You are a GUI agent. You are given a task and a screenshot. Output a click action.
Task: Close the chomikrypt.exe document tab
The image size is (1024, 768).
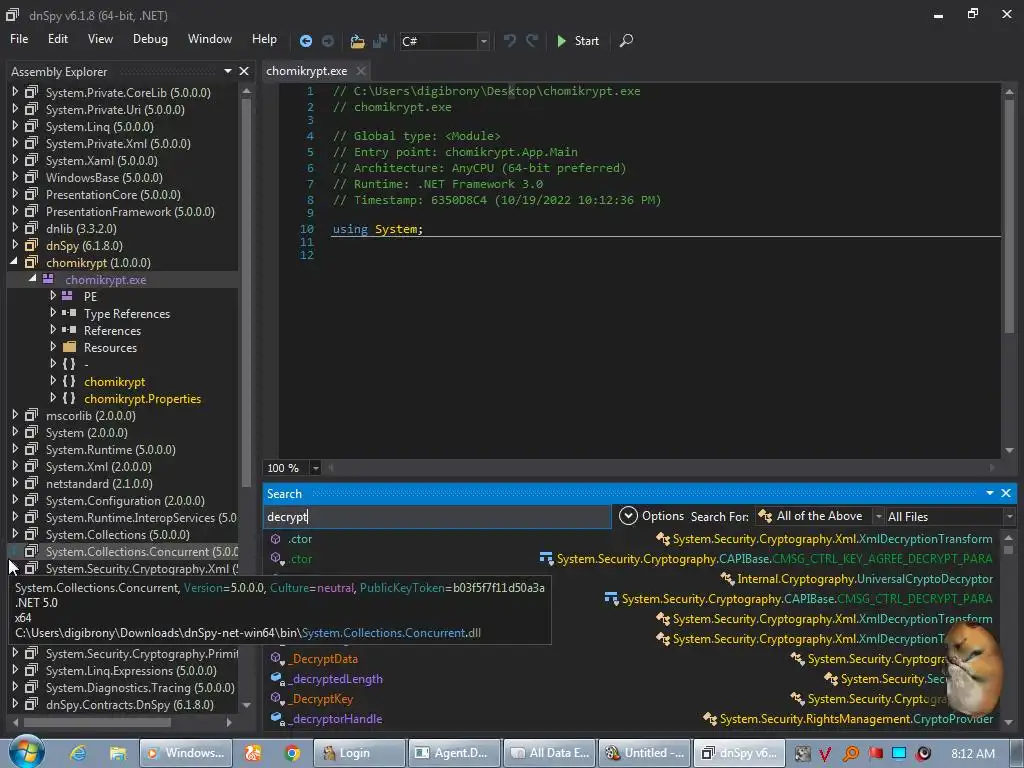point(361,71)
